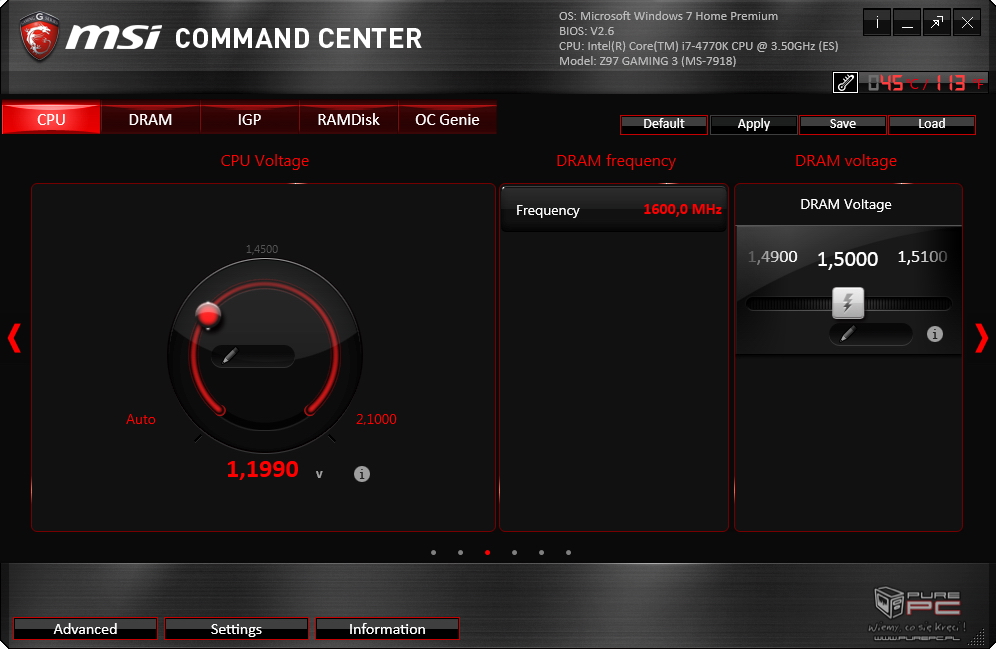Select the CPU tab
Image resolution: width=996 pixels, height=649 pixels.
(x=51, y=119)
